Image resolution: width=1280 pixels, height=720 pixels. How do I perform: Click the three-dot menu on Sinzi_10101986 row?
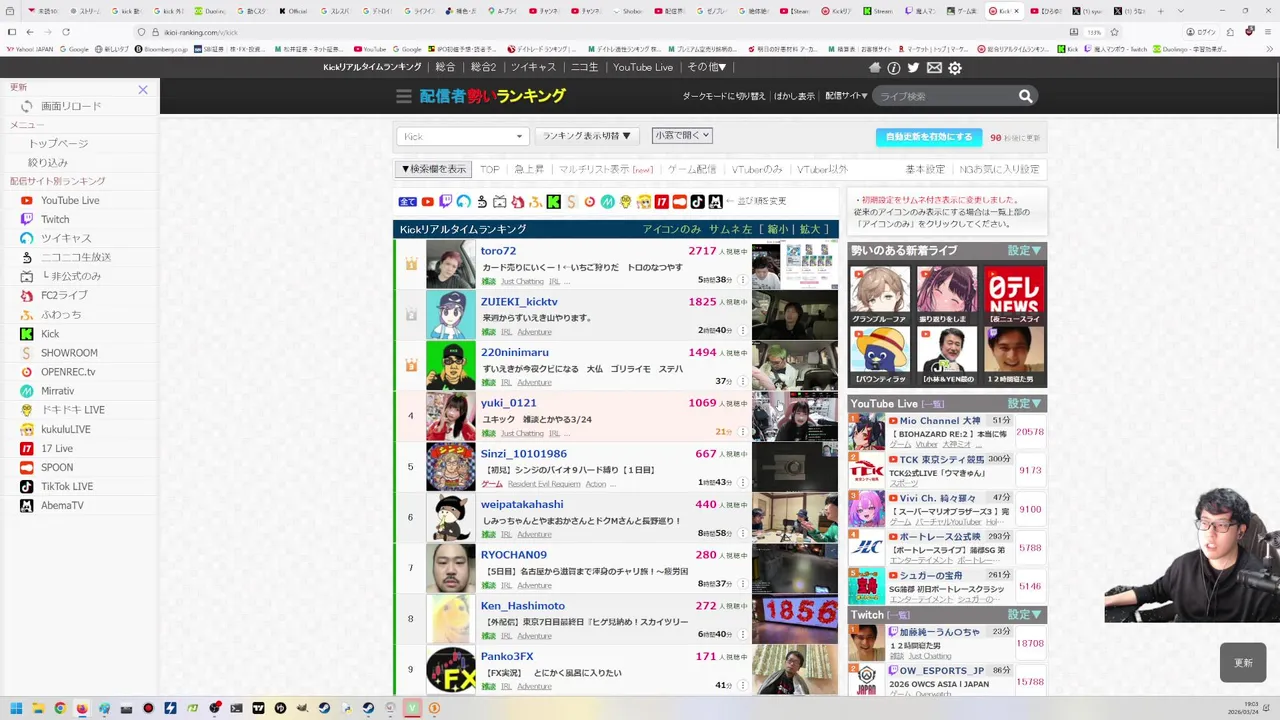pos(742,482)
